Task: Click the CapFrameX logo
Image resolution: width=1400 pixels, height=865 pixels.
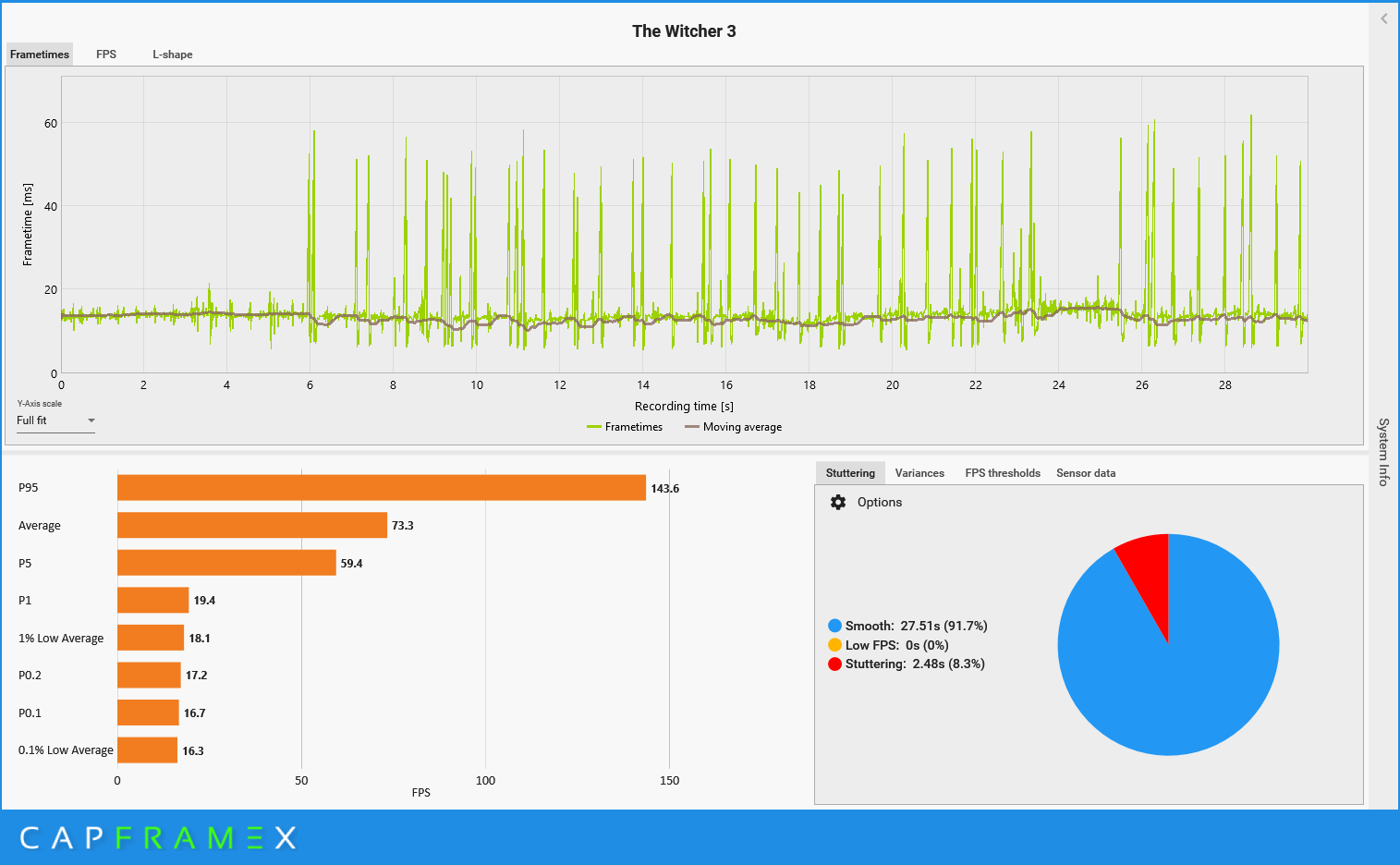Action: pos(158,838)
